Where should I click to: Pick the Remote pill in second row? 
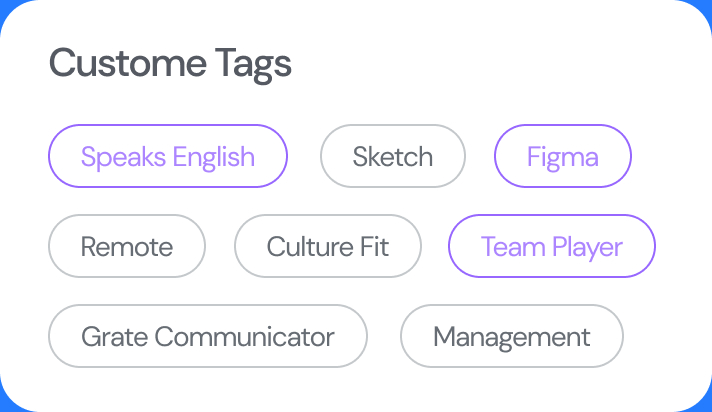coord(127,247)
